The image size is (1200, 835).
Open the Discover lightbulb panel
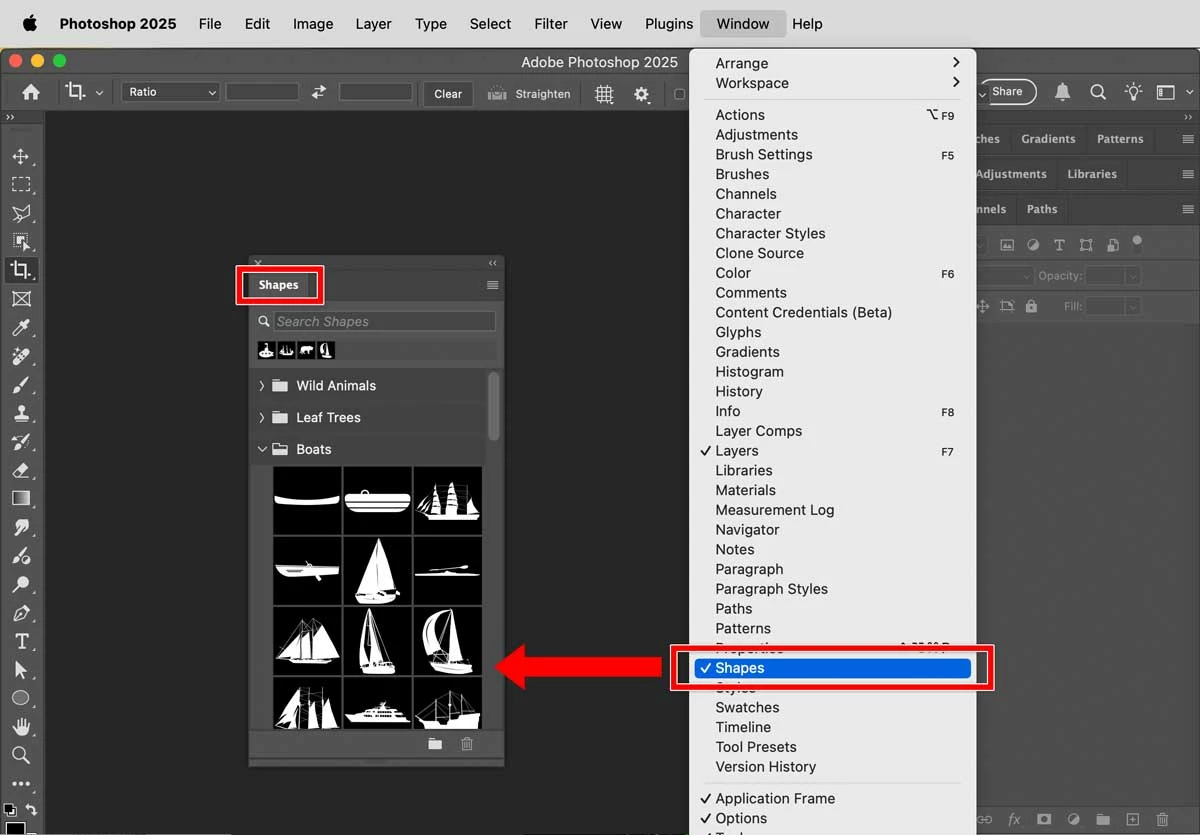1133,92
